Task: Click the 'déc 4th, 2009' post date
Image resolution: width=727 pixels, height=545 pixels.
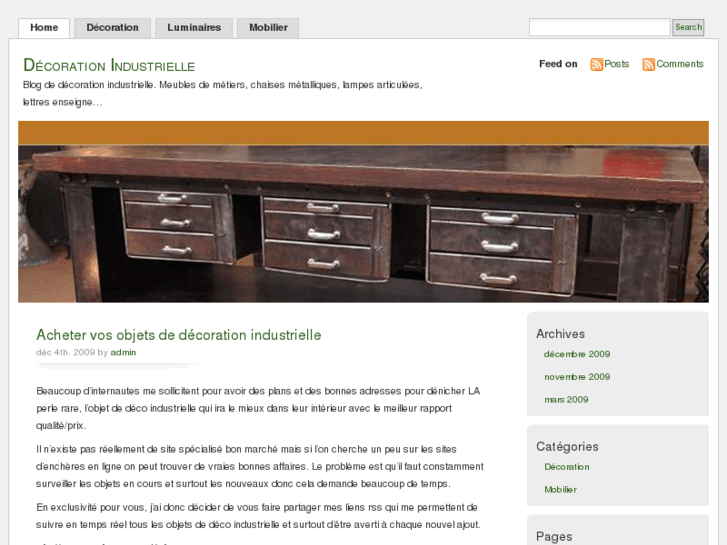Action: click(65, 353)
